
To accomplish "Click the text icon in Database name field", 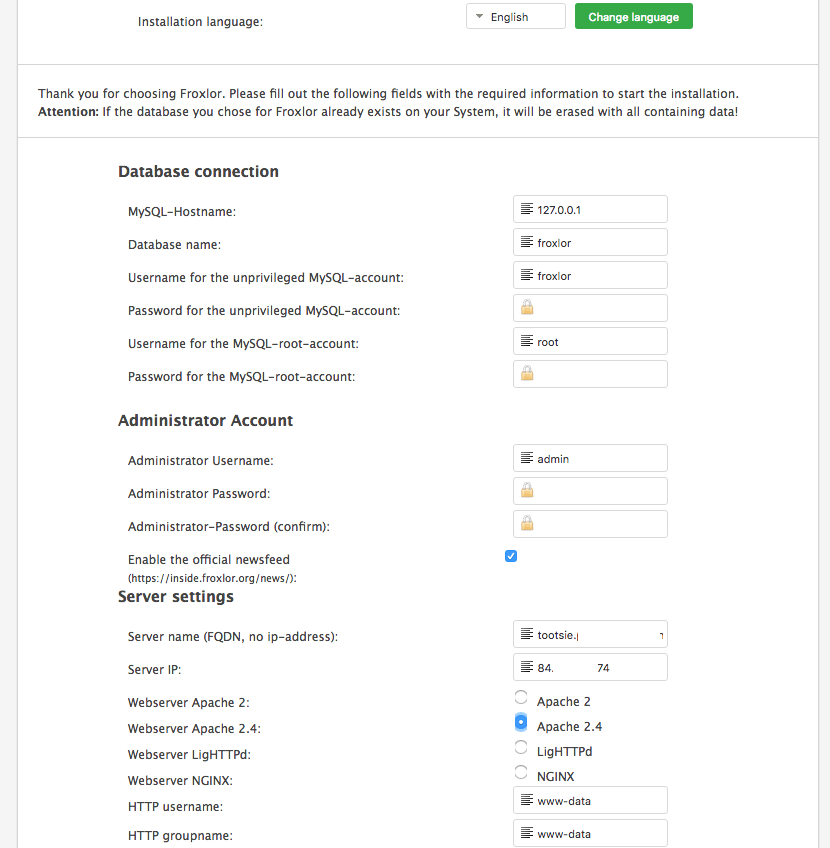I will point(527,243).
